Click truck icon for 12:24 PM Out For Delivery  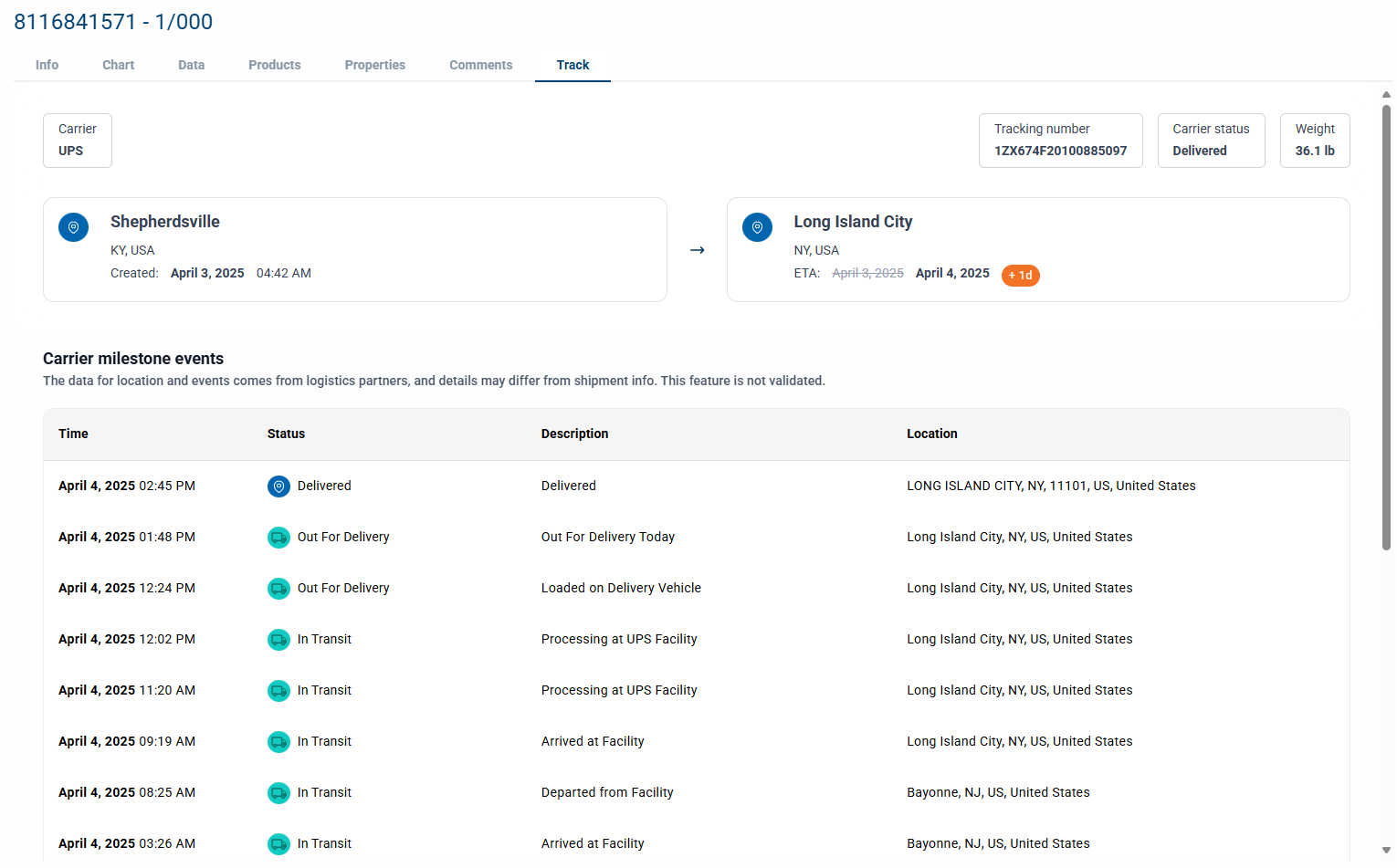point(278,589)
